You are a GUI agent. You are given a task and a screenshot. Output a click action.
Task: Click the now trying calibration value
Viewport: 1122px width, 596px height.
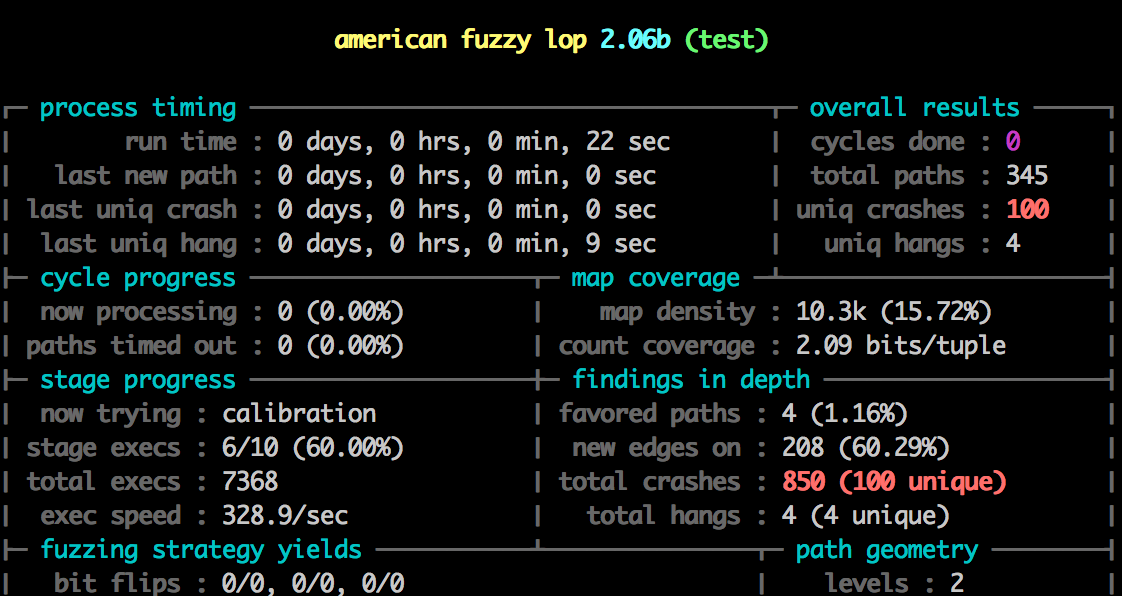click(299, 414)
